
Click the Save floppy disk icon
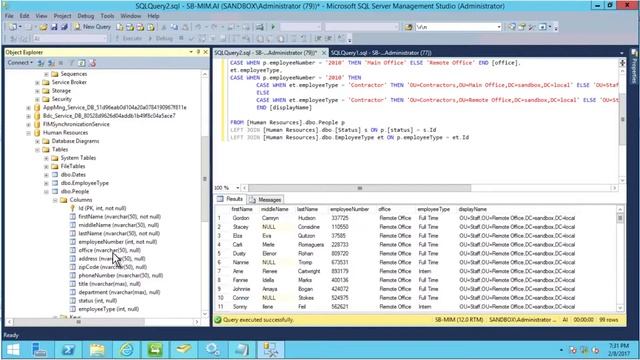click(54, 27)
